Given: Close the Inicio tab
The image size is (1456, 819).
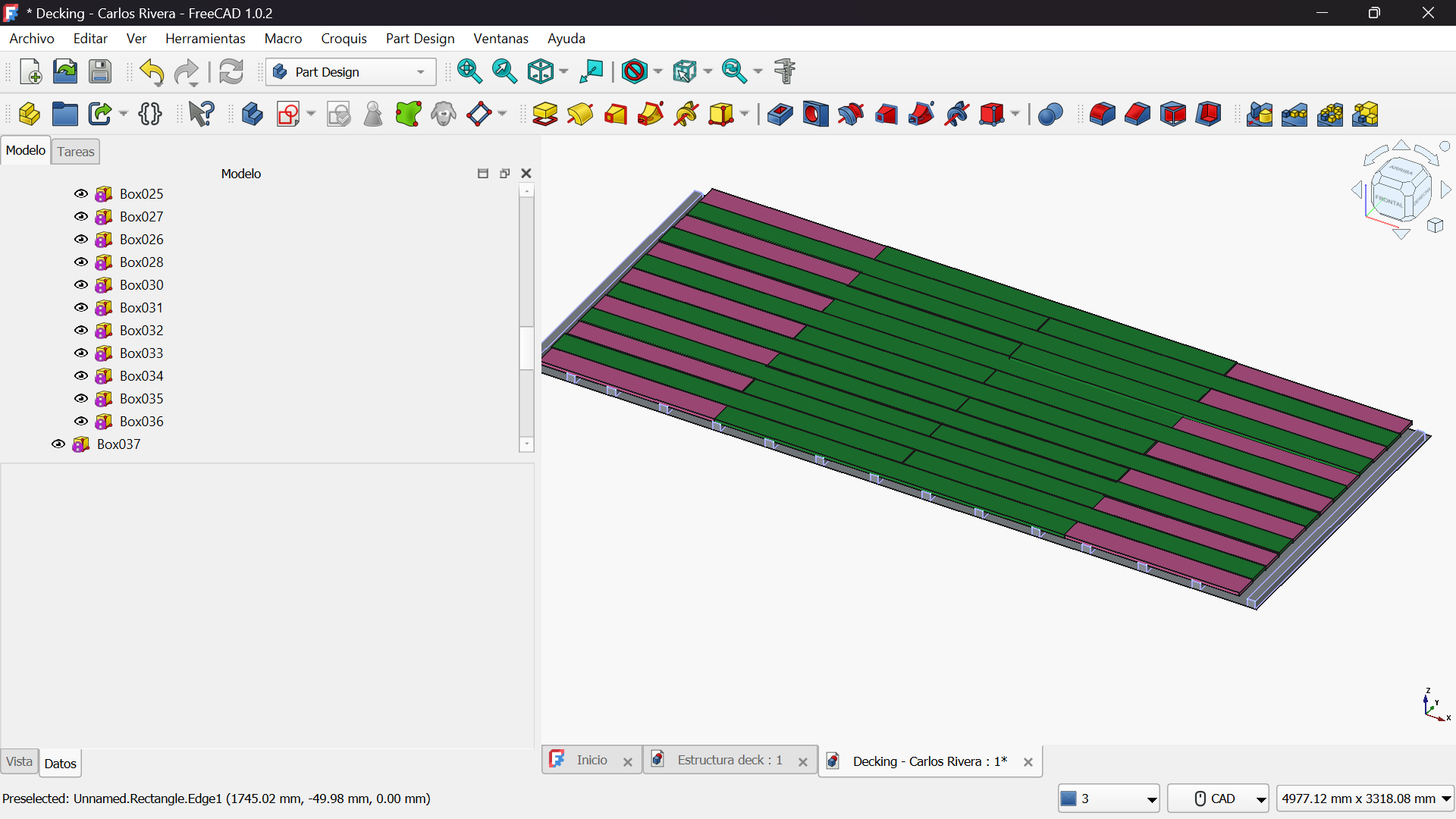Looking at the screenshot, I should (628, 762).
